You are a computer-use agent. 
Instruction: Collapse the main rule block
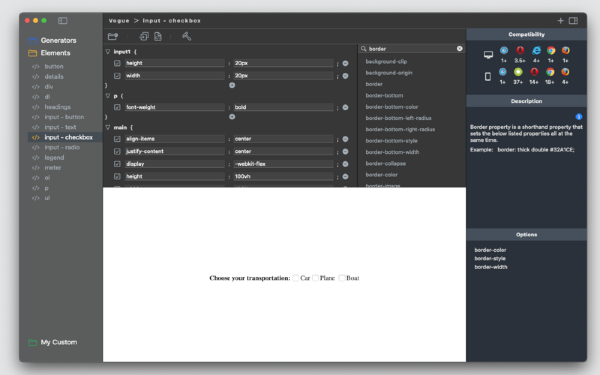pyautogui.click(x=108, y=127)
